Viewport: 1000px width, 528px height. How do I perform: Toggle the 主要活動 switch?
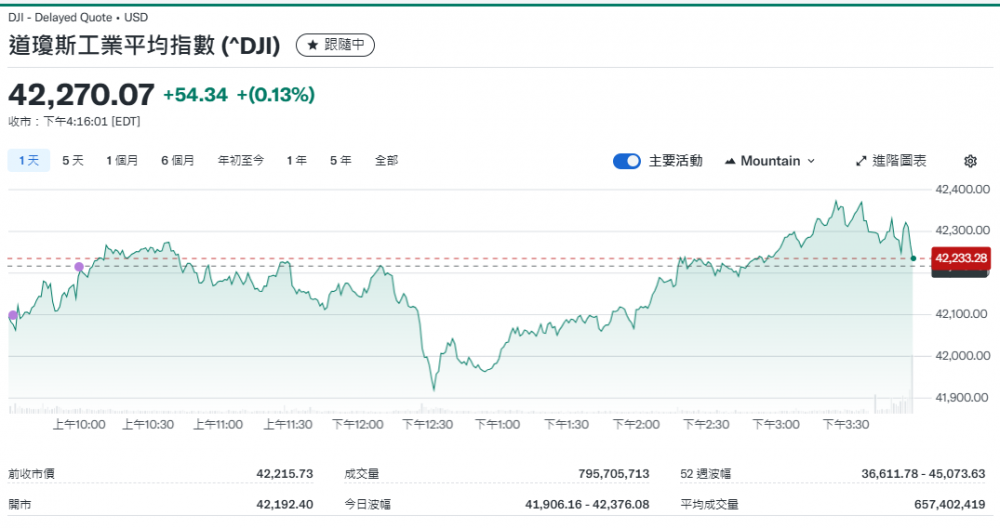click(x=627, y=161)
